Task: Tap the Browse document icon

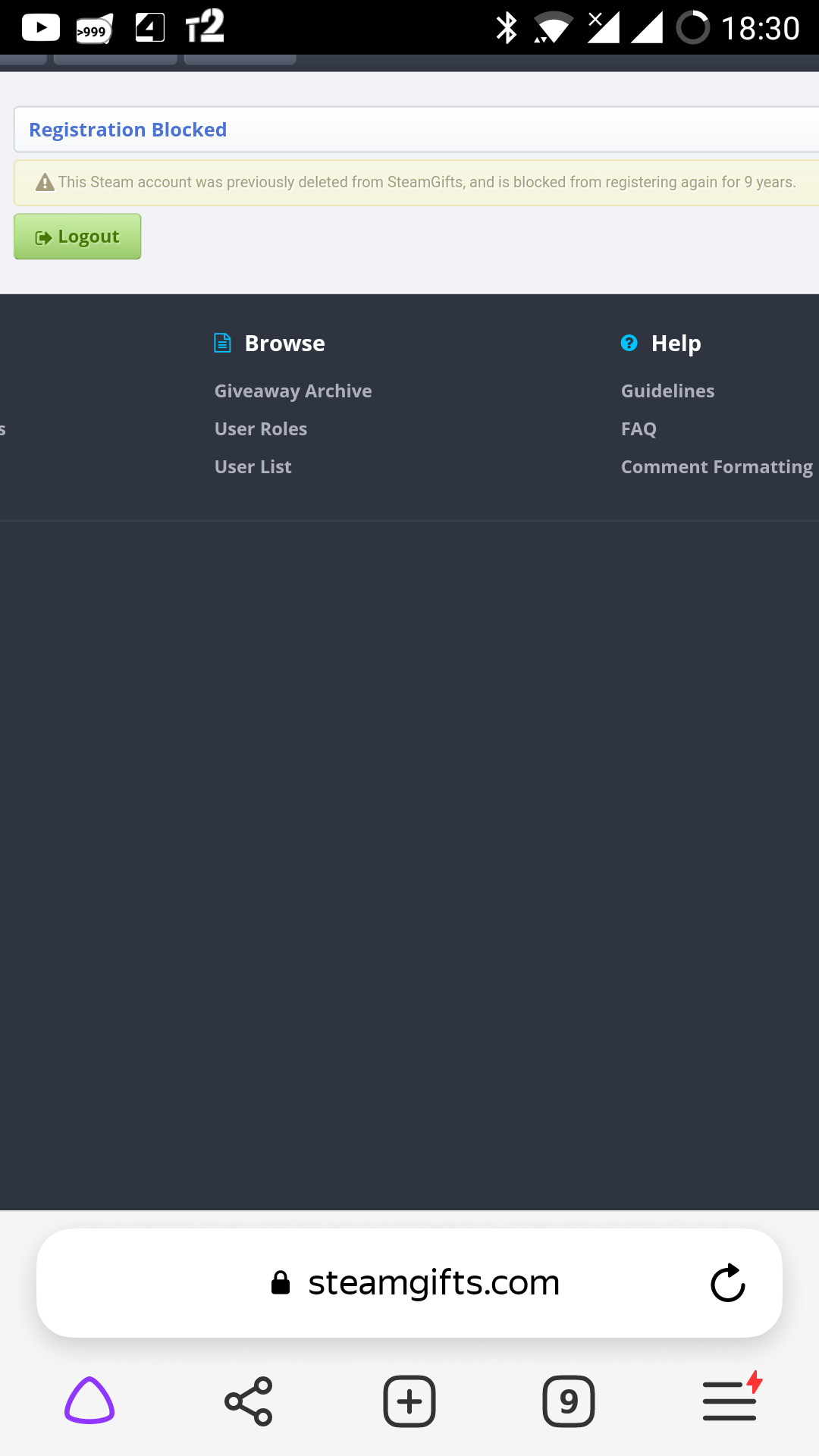Action: 222,343
